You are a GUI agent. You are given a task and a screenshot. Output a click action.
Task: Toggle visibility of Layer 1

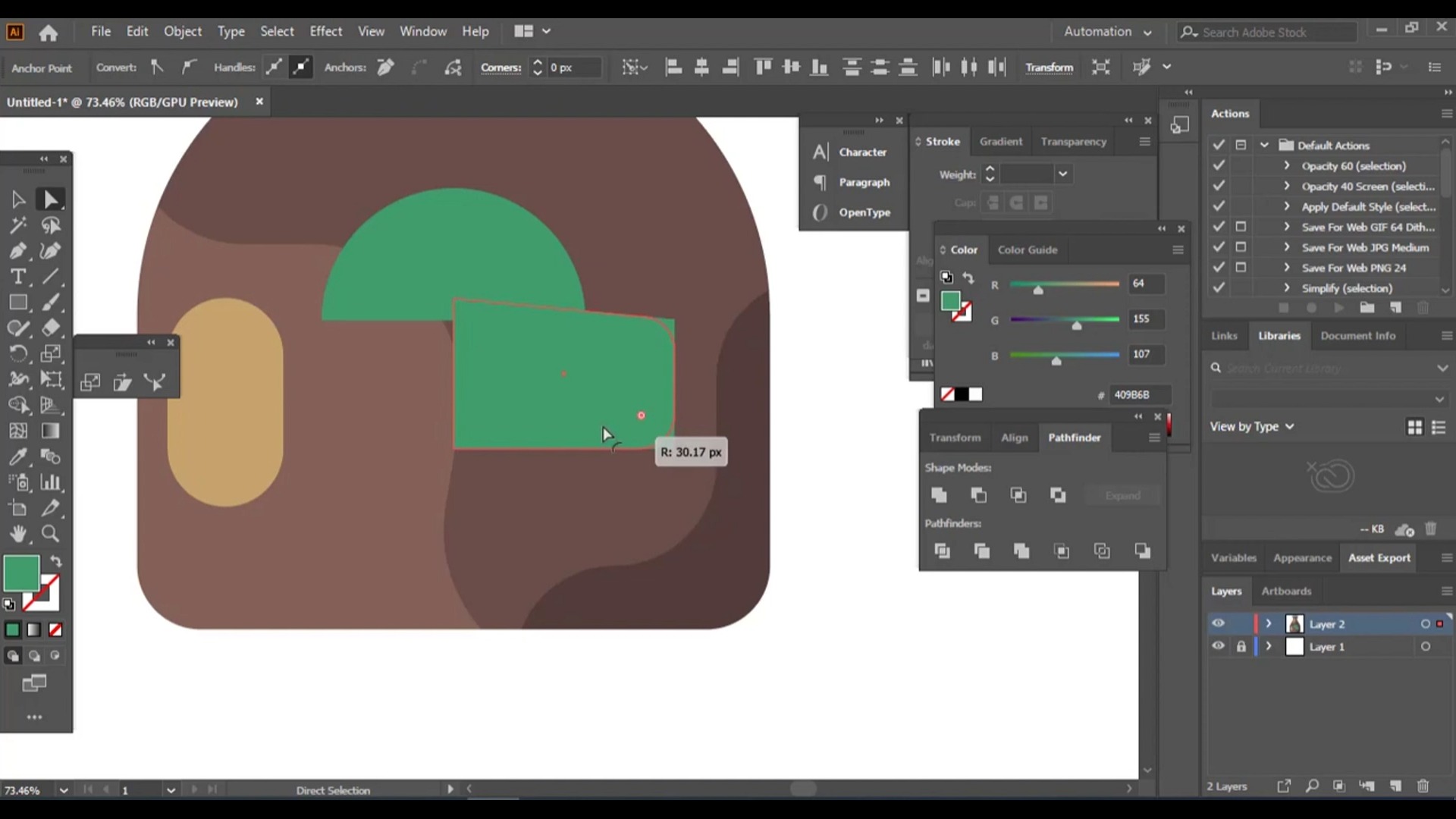coord(1219,646)
